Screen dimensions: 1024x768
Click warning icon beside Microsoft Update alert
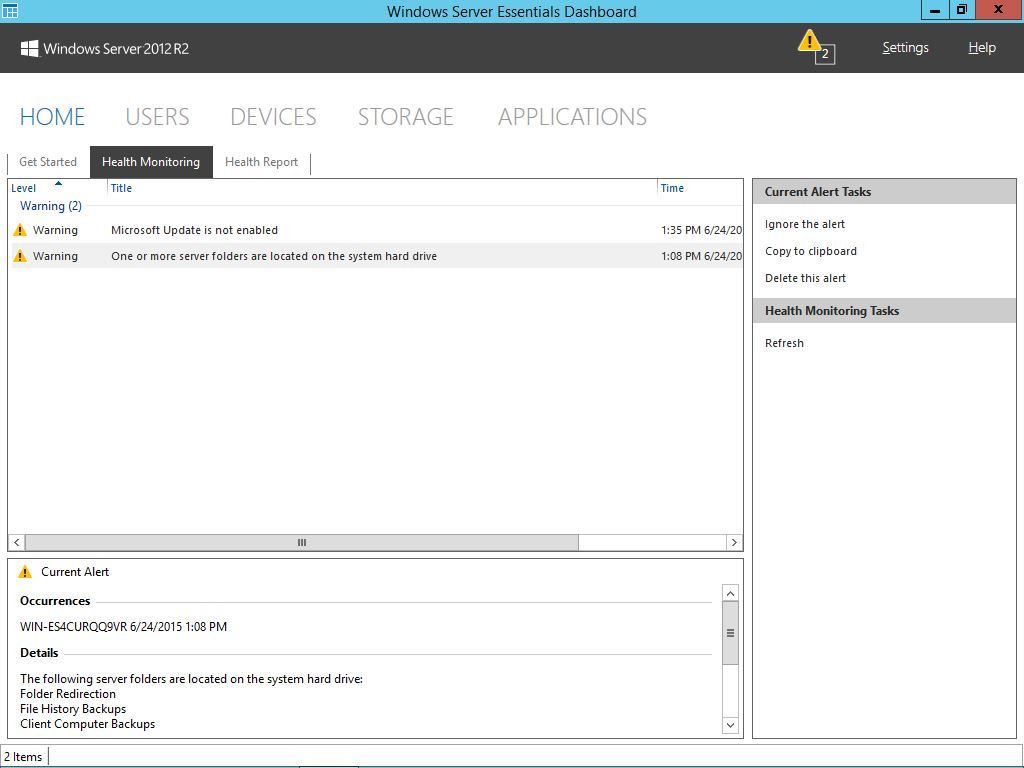coord(20,230)
